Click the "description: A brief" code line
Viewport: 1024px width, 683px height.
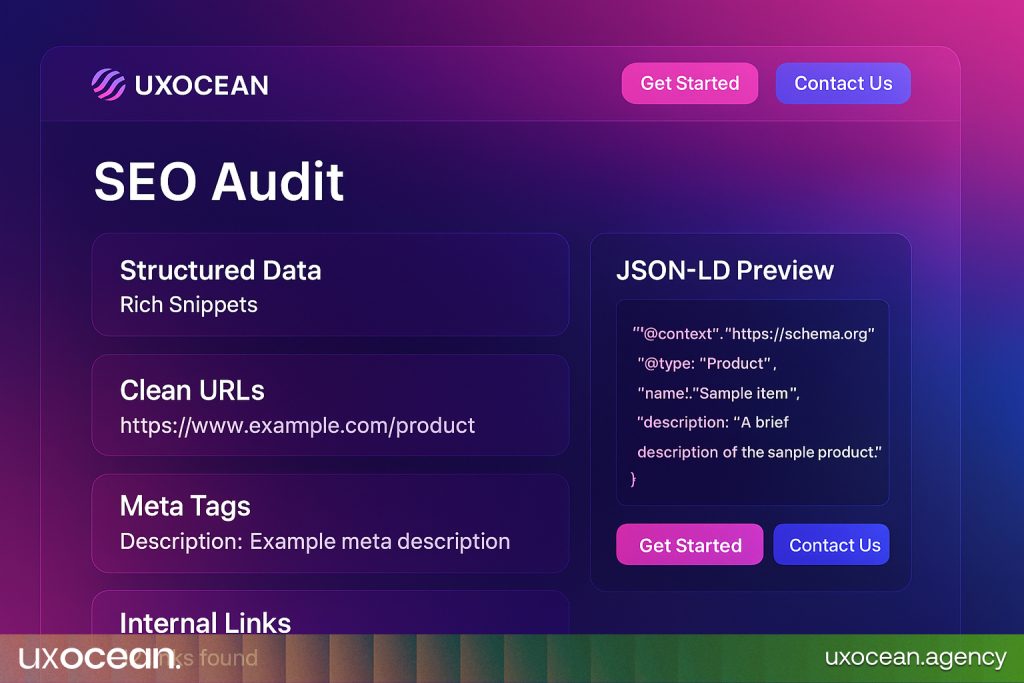tap(712, 422)
